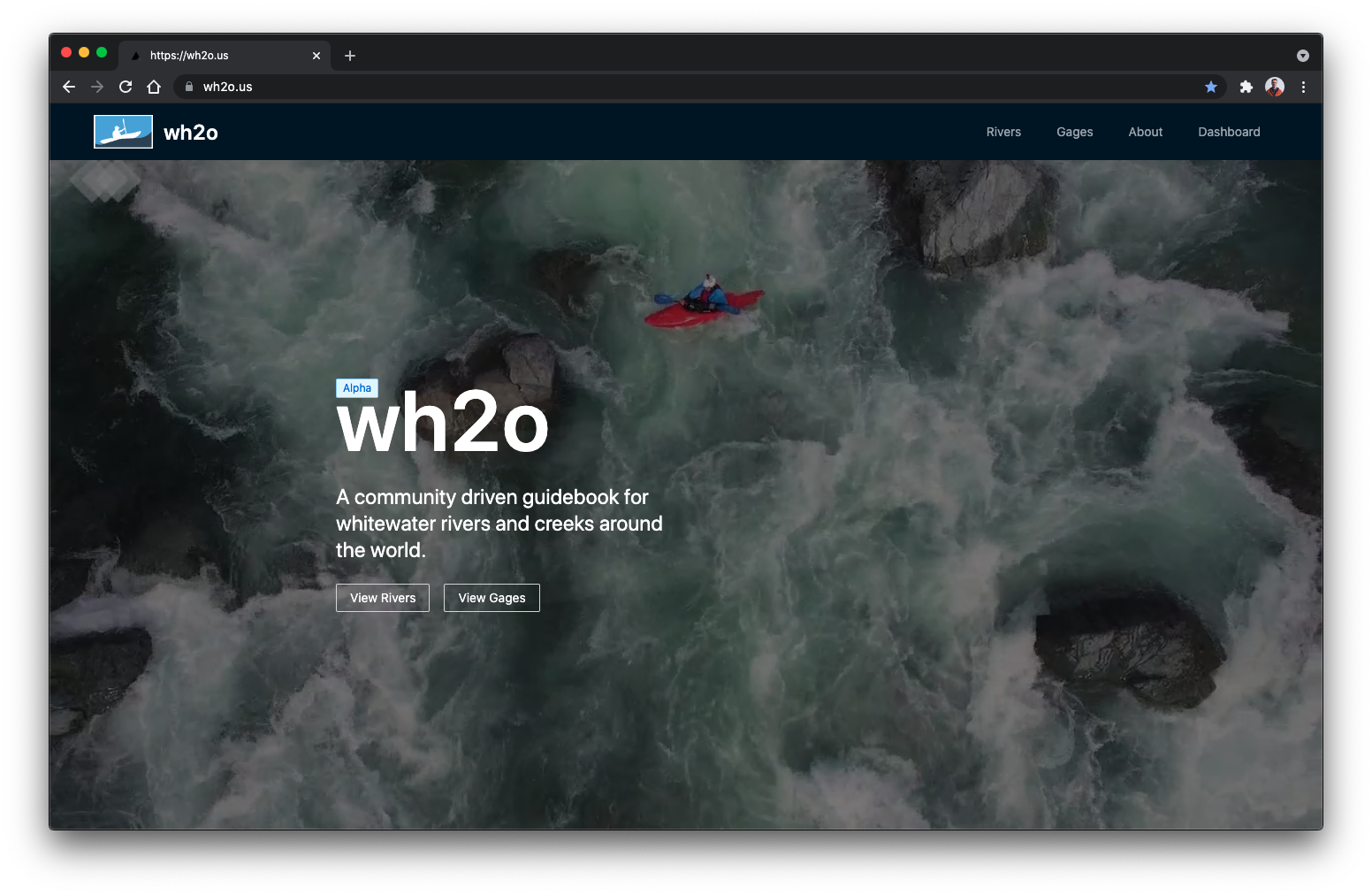Open the About nav item

tap(1146, 132)
